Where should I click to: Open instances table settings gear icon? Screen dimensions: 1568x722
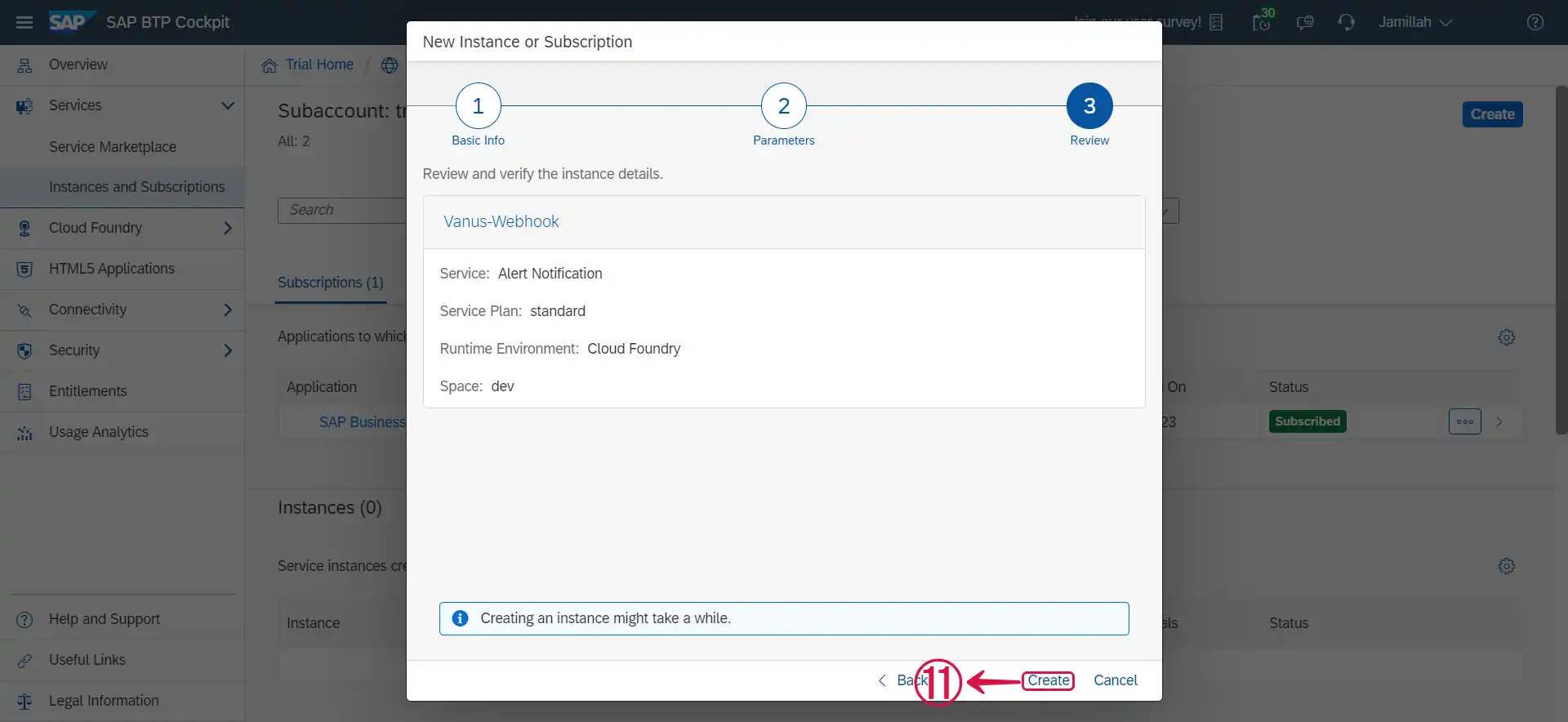1507,566
